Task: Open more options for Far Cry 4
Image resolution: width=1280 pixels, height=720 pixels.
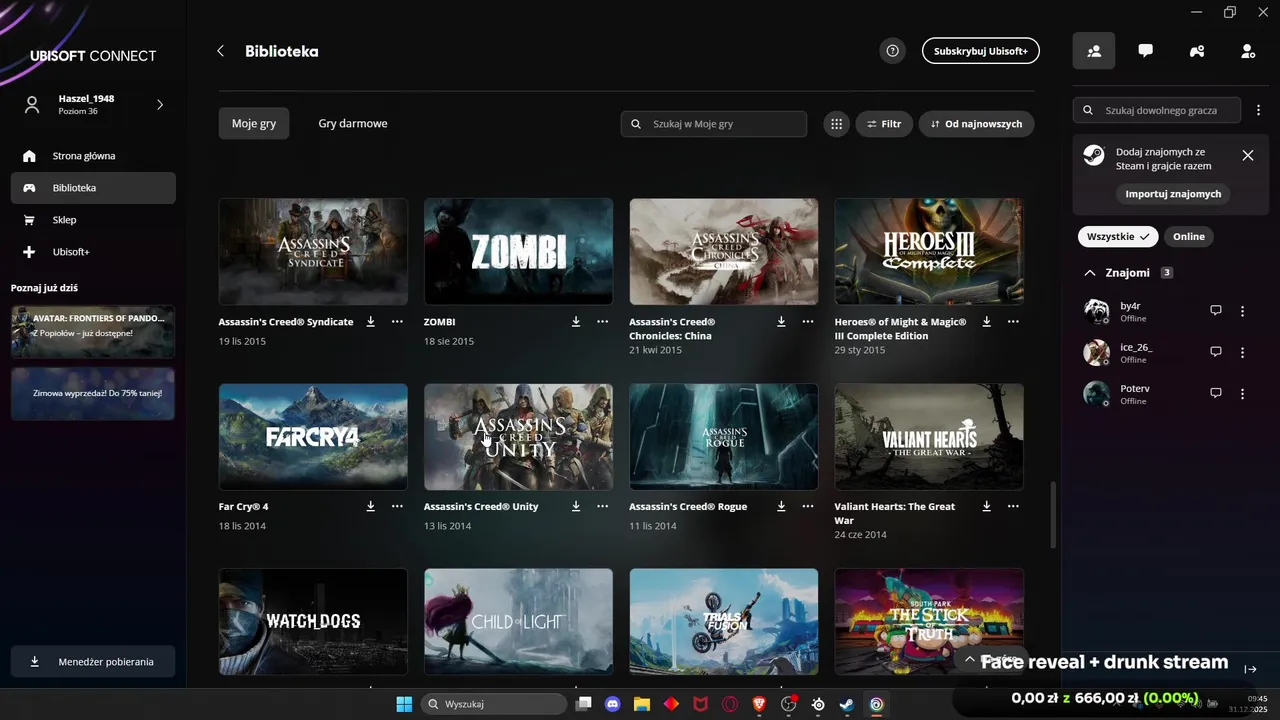Action: pyautogui.click(x=397, y=506)
